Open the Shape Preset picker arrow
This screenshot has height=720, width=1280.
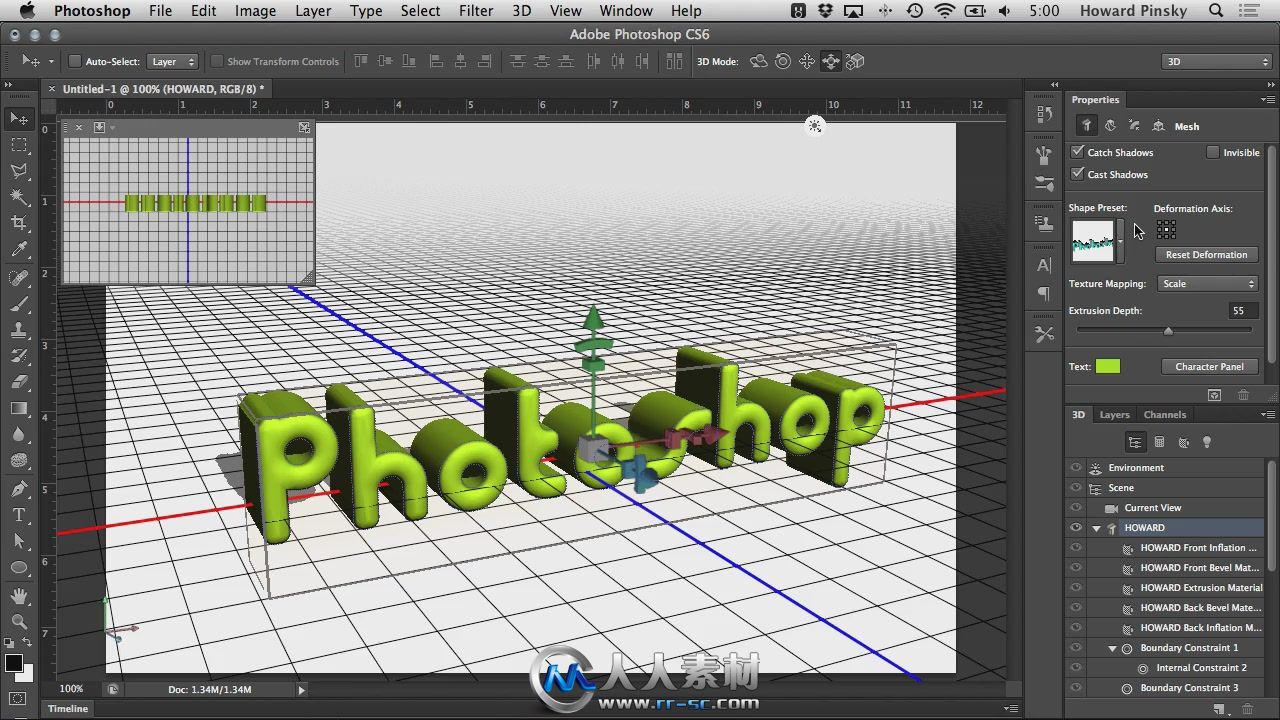point(1120,242)
